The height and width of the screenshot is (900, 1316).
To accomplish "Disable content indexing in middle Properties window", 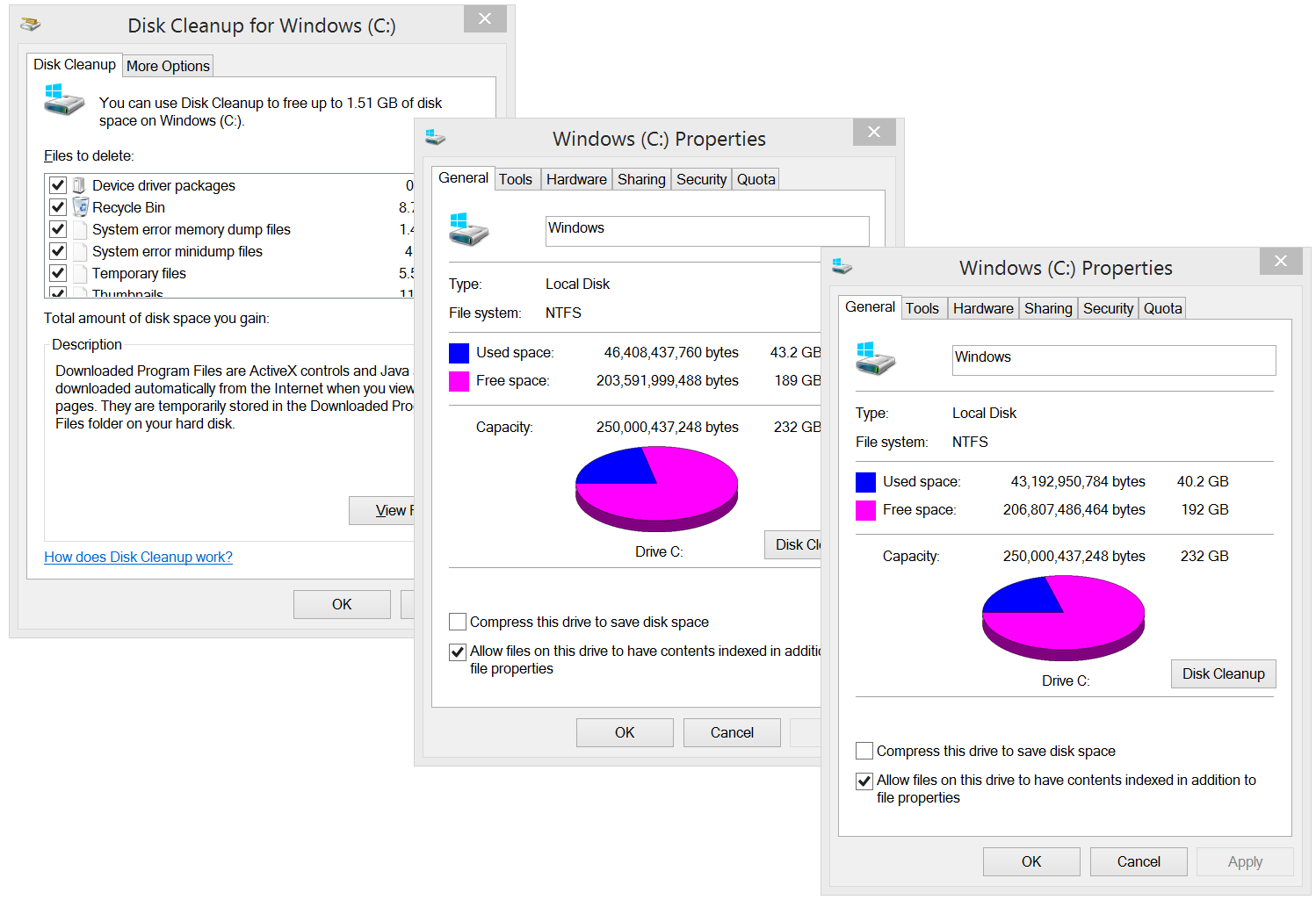I will [458, 652].
